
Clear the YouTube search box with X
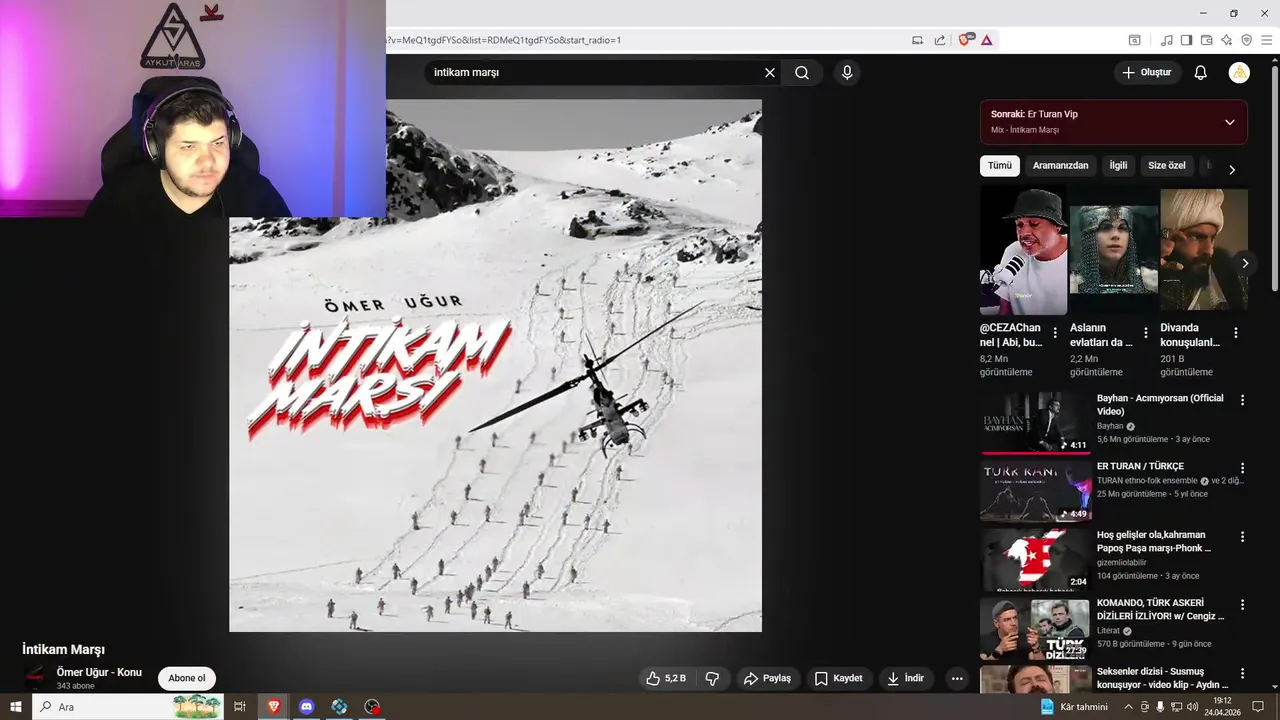tap(770, 73)
